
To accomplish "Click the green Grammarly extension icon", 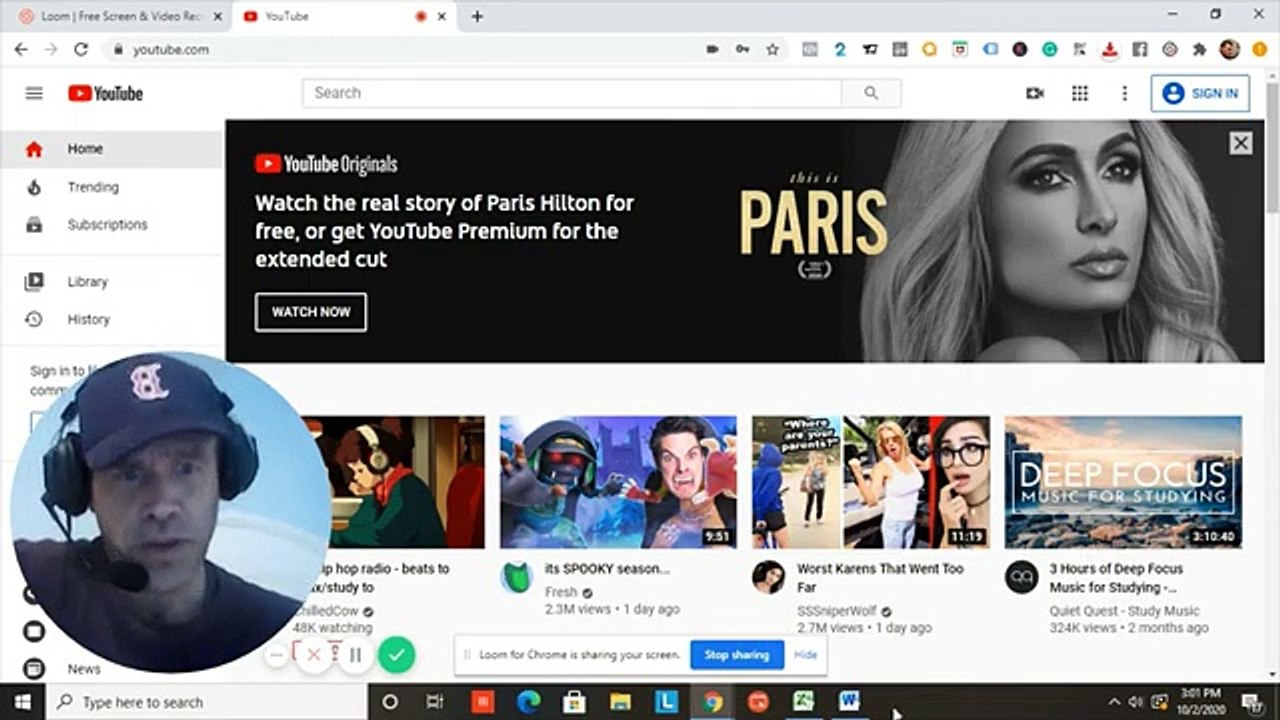I will pyautogui.click(x=1050, y=49).
